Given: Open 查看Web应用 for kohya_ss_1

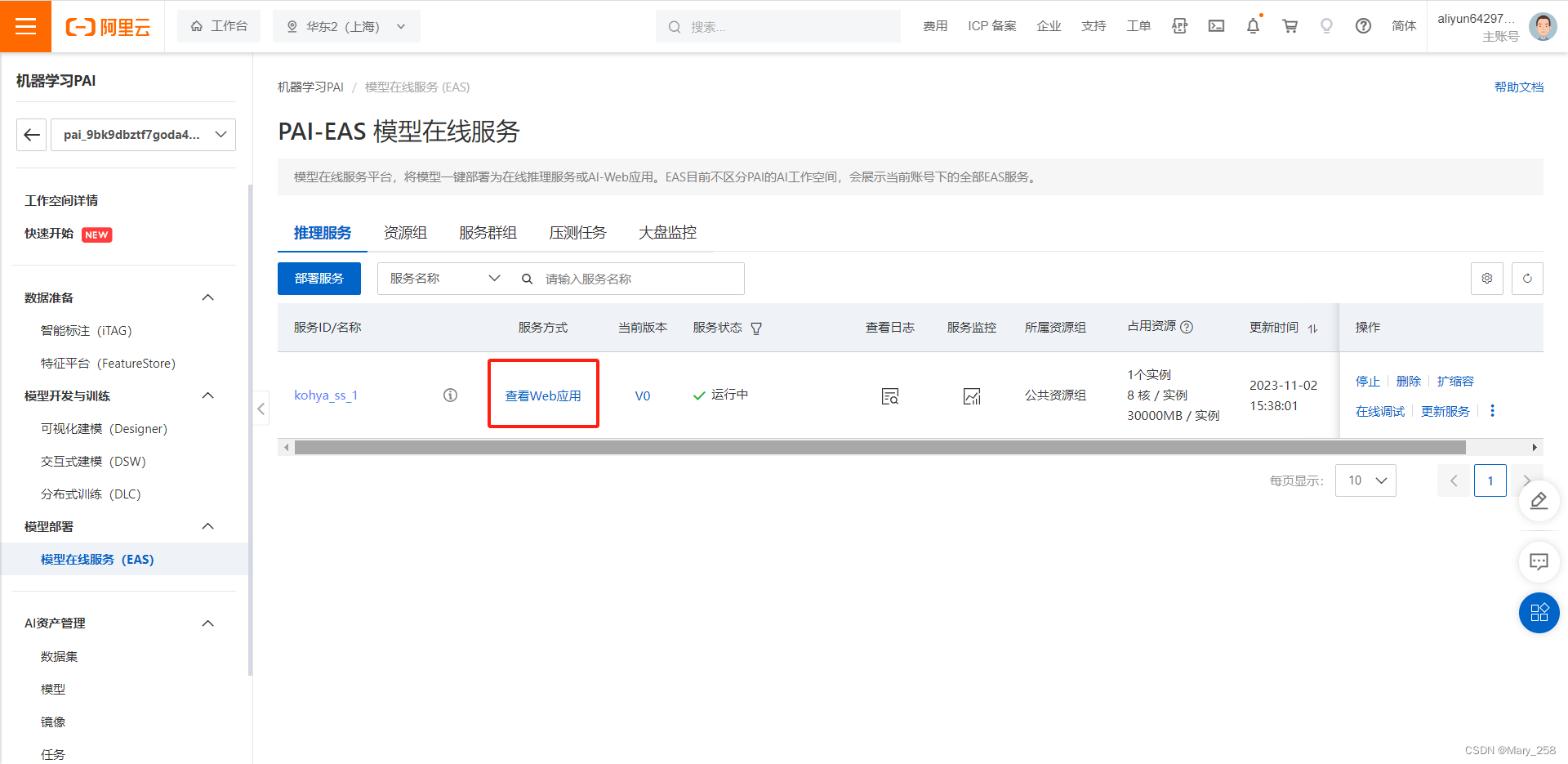Looking at the screenshot, I should tap(542, 395).
